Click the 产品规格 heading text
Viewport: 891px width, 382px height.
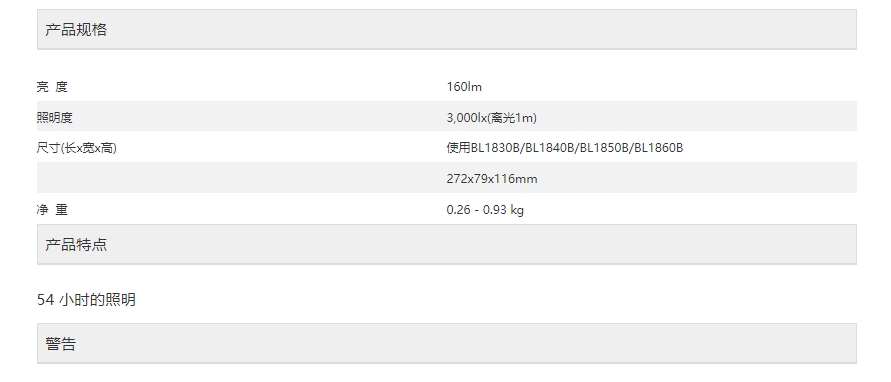click(76, 30)
